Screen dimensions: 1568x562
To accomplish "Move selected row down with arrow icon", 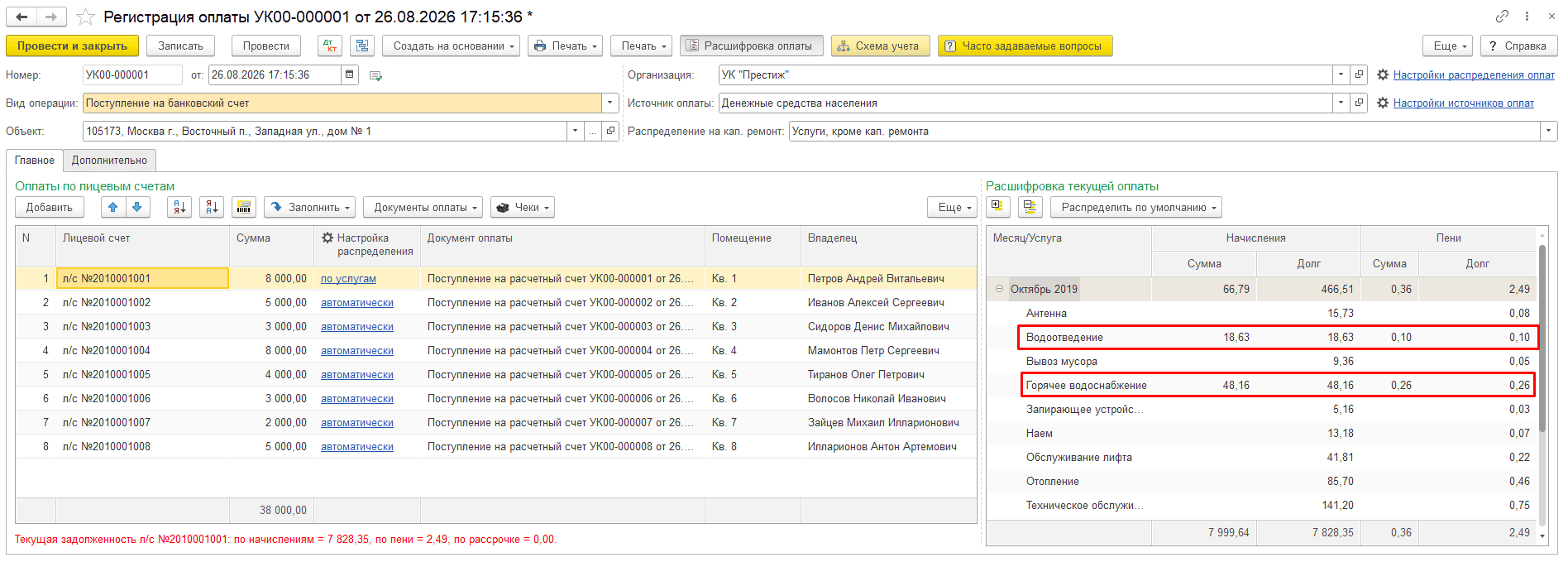I will 137,207.
